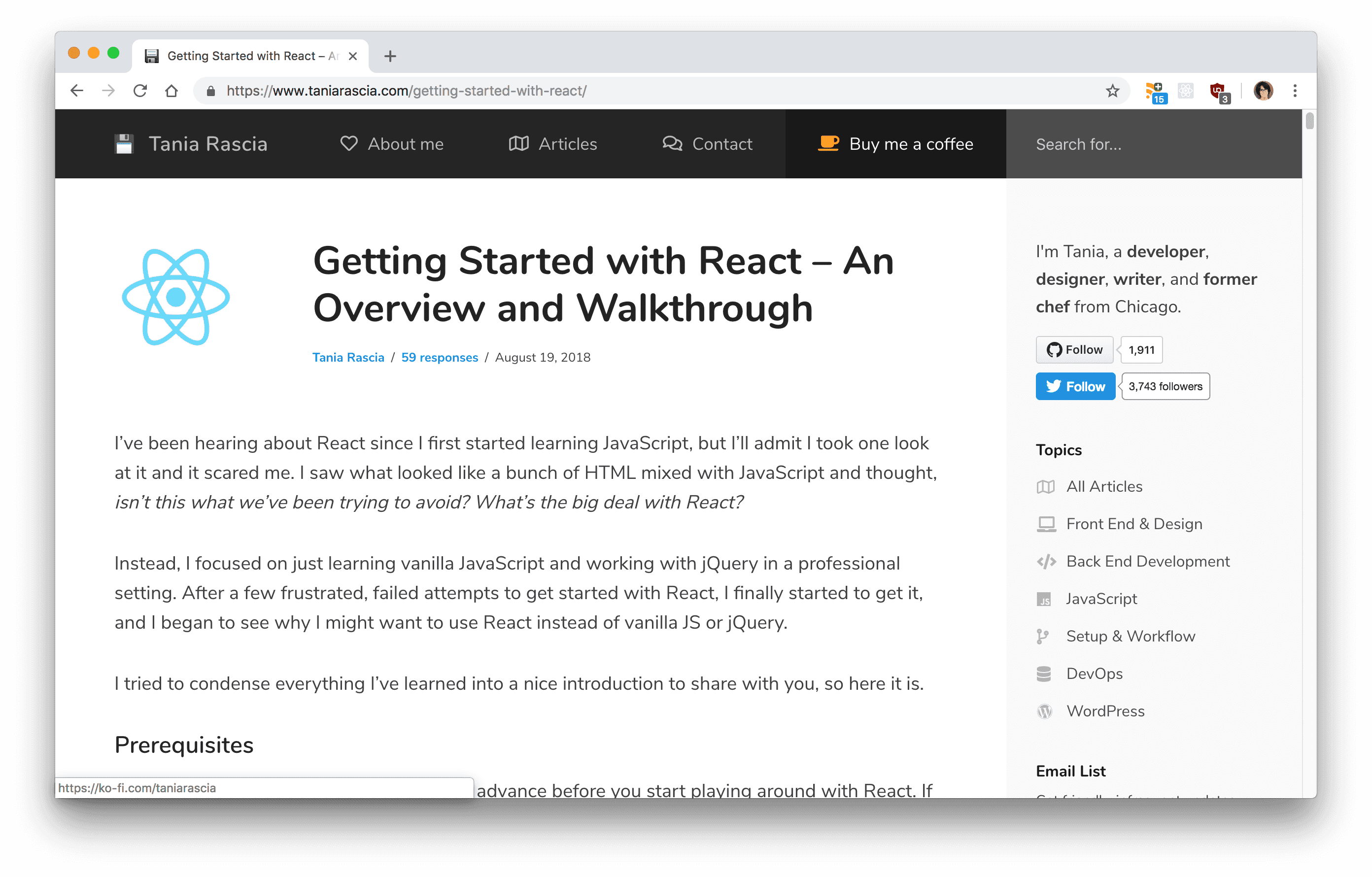This screenshot has height=877, width=1372.
Task: Click the Search for... field
Action: [x=1153, y=144]
